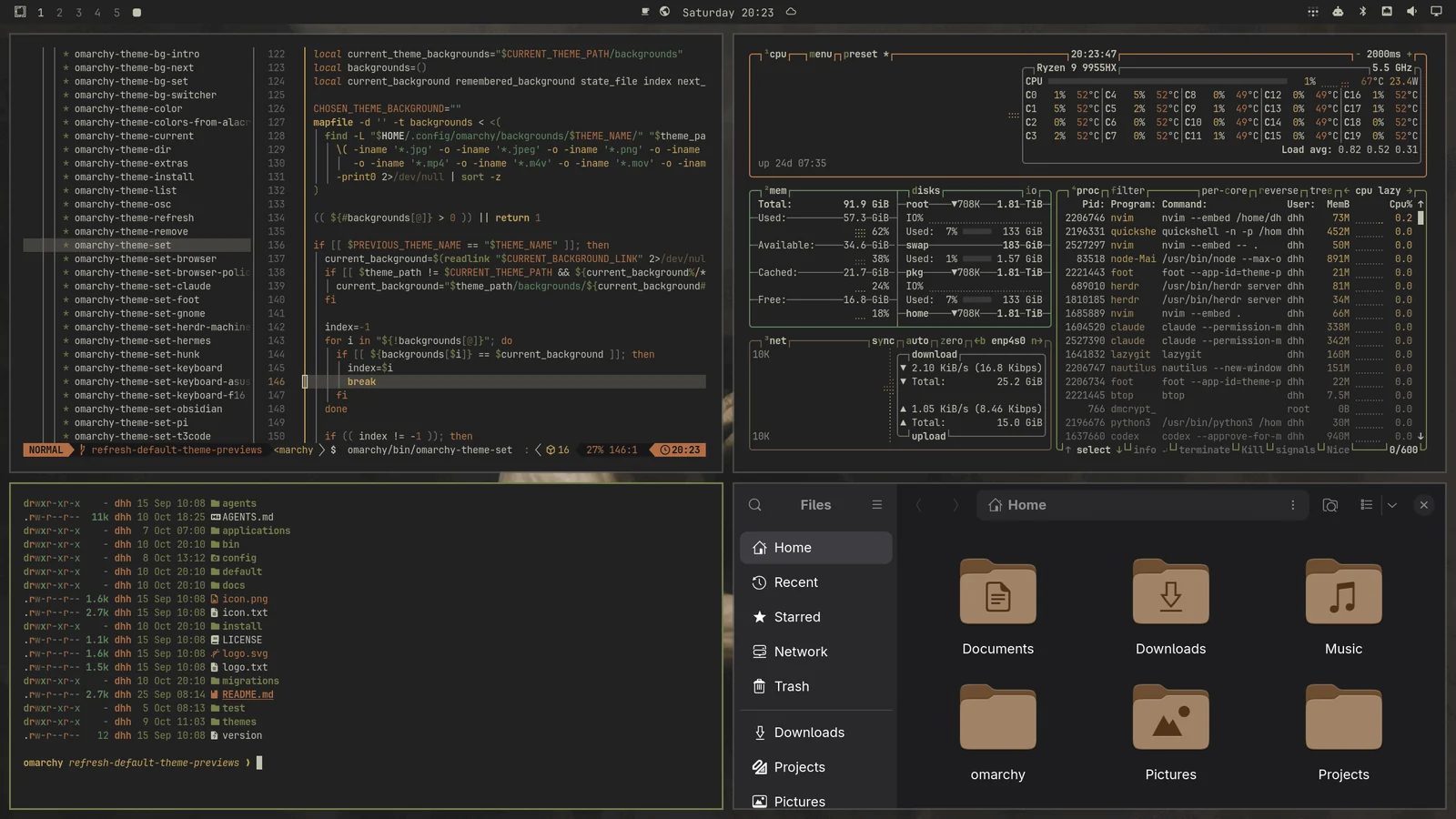Switch to workspace 3 in top bar
This screenshot has height=819, width=1456.
[x=78, y=13]
